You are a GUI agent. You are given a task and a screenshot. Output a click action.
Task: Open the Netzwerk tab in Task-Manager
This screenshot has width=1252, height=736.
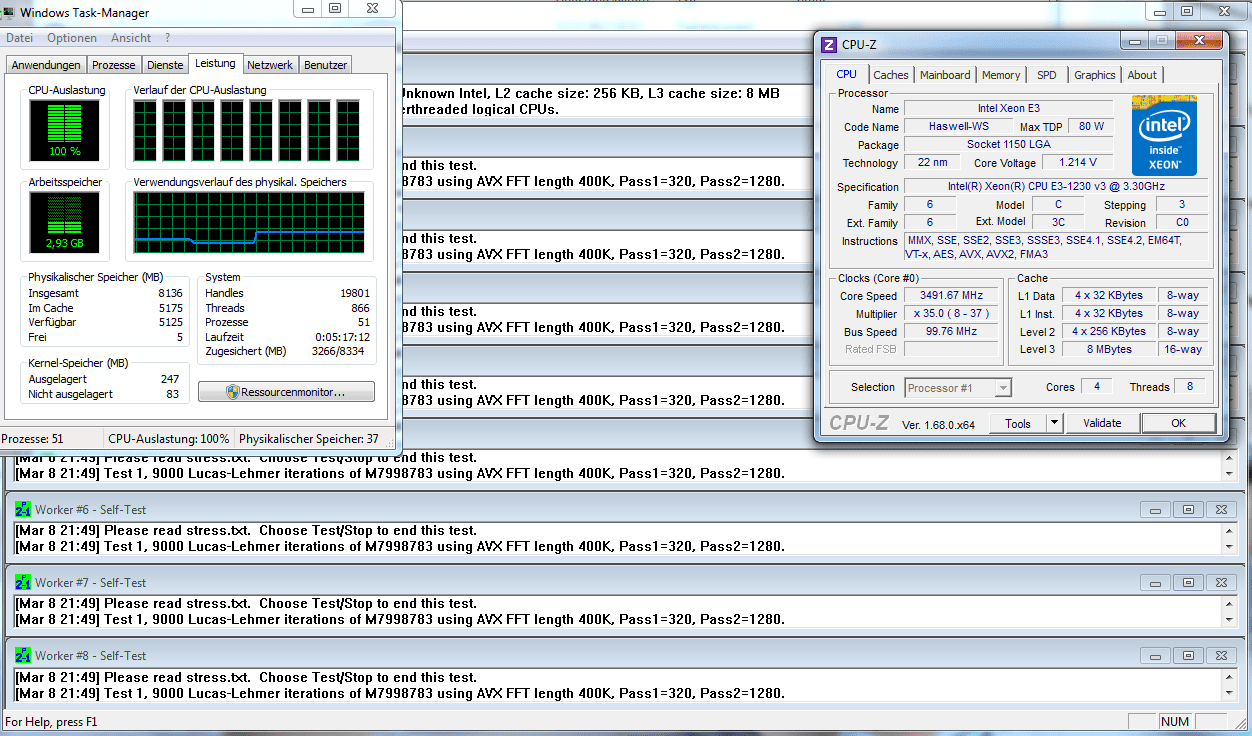tap(270, 65)
